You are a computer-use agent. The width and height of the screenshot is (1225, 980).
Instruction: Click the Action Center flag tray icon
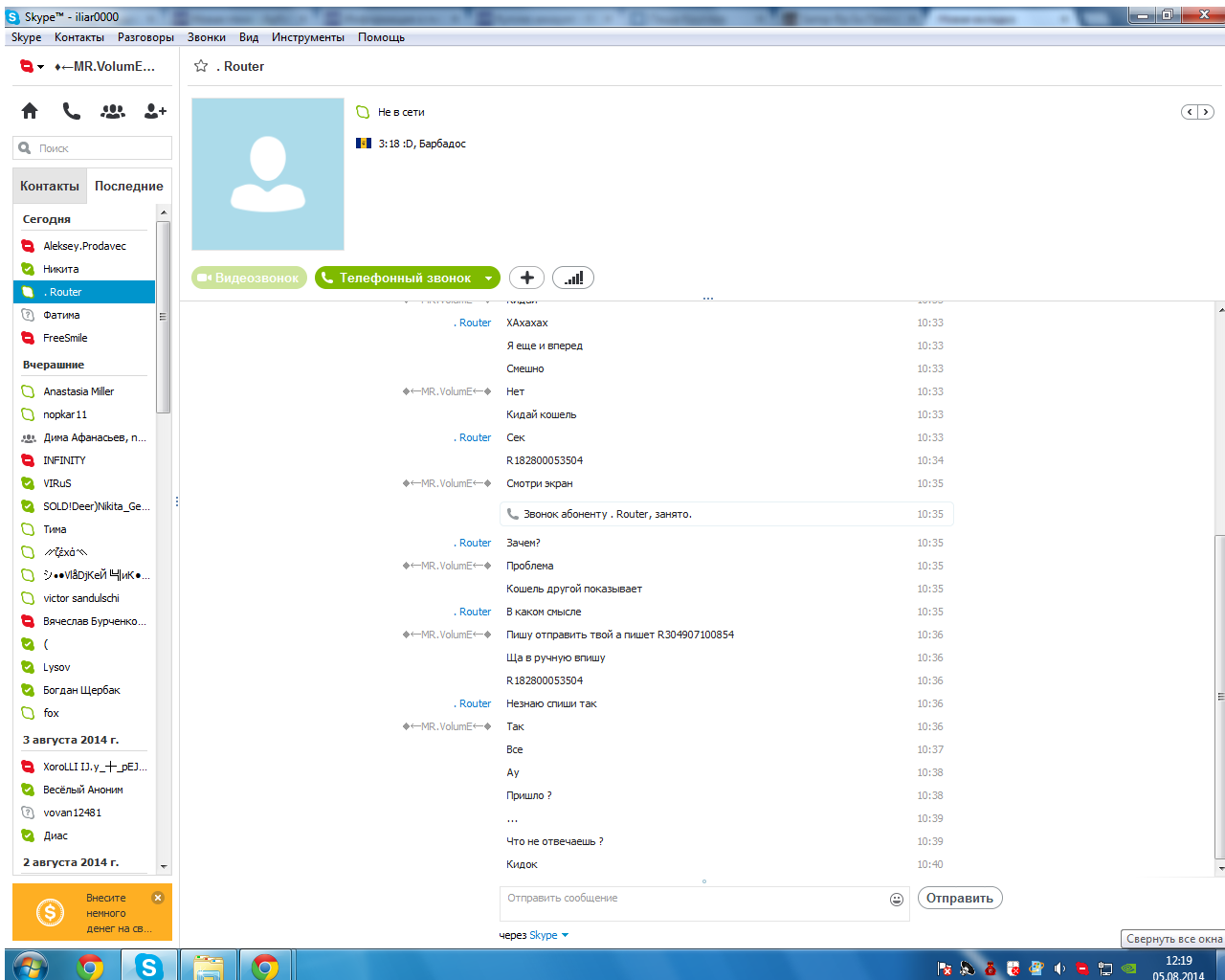pos(945,969)
